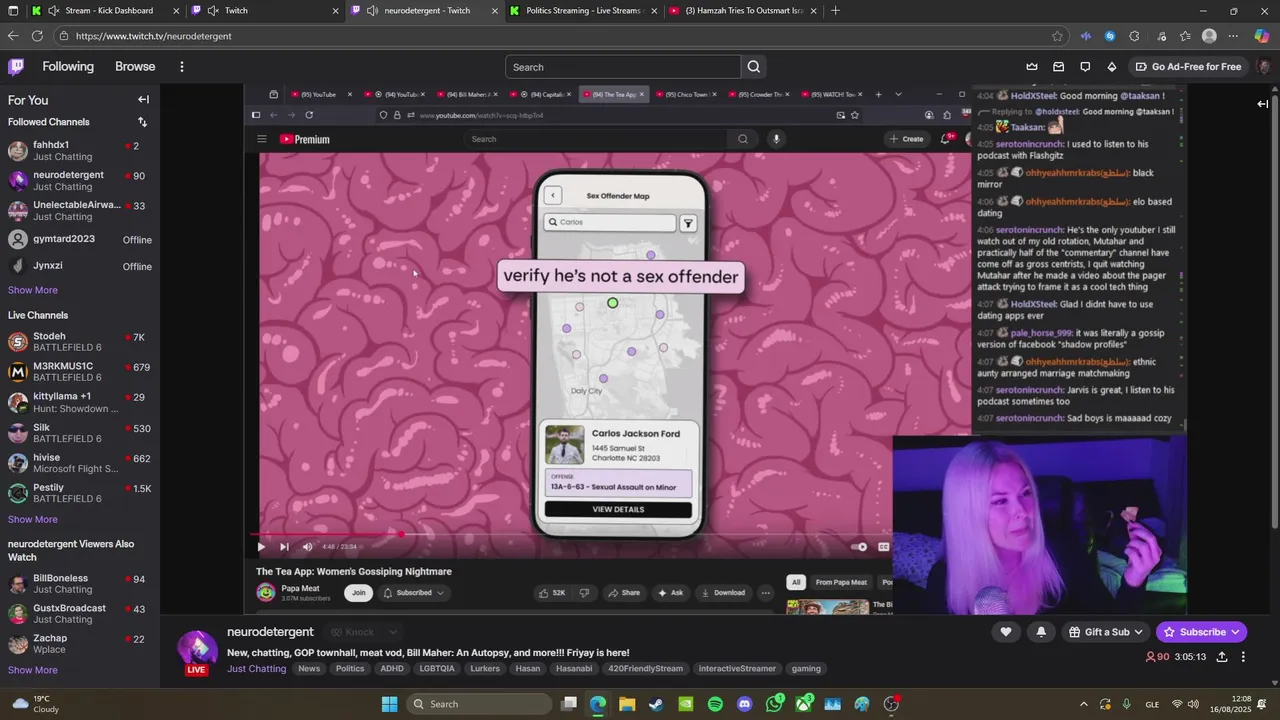Image resolution: width=1280 pixels, height=720 pixels.
Task: Click the LGBTQIA stream tag
Action: [437, 669]
